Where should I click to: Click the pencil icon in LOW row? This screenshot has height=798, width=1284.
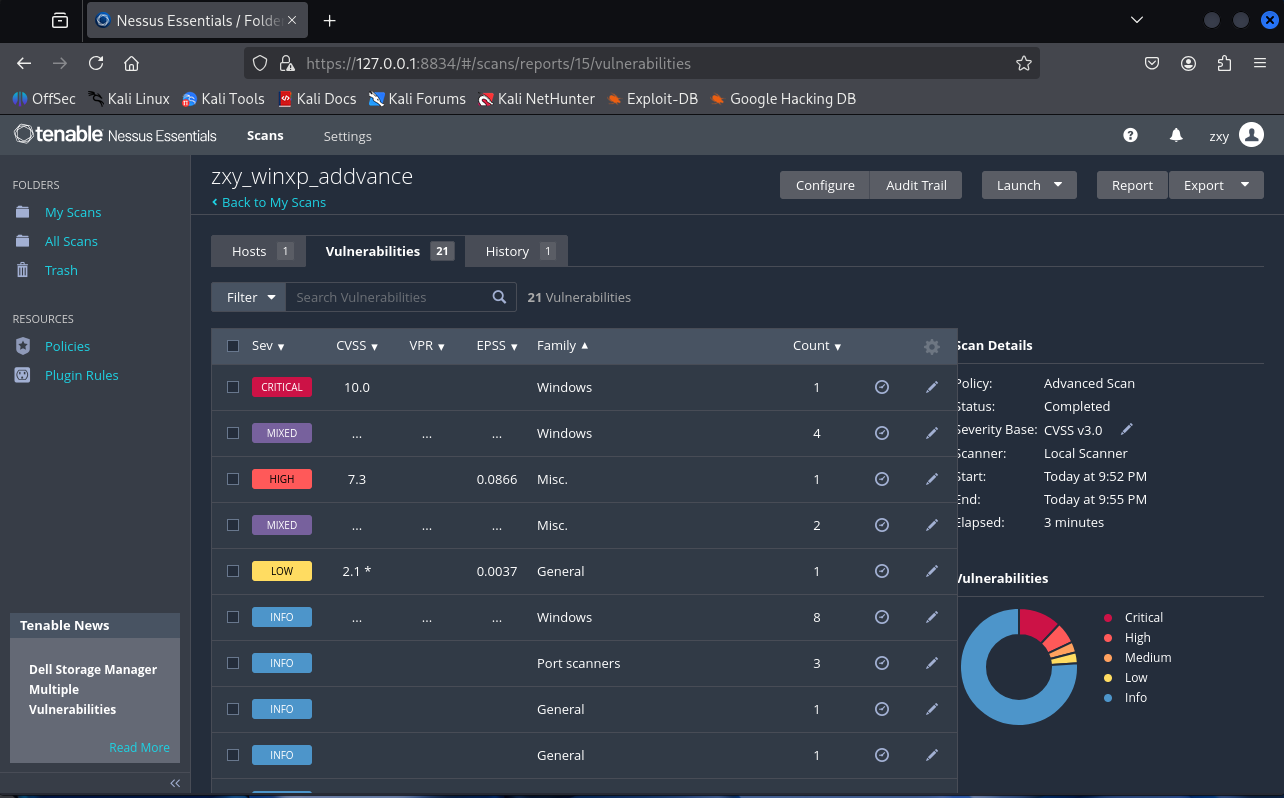[x=932, y=571]
